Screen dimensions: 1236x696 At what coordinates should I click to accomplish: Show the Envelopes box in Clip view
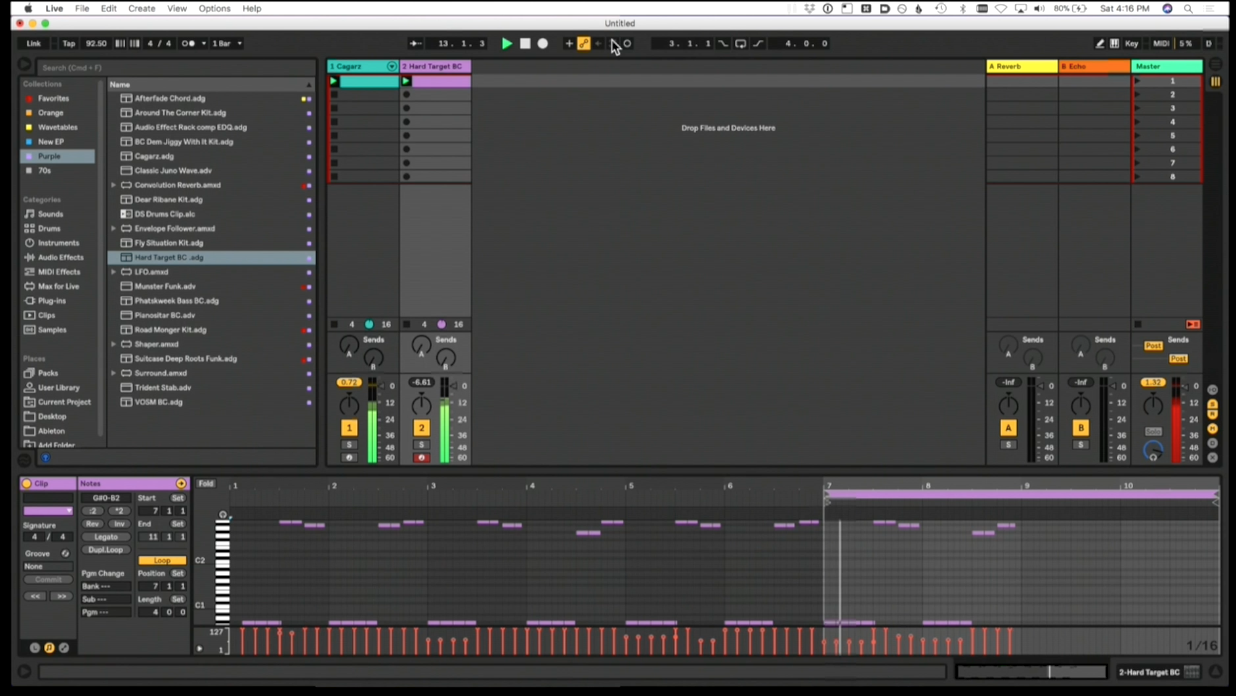point(64,648)
